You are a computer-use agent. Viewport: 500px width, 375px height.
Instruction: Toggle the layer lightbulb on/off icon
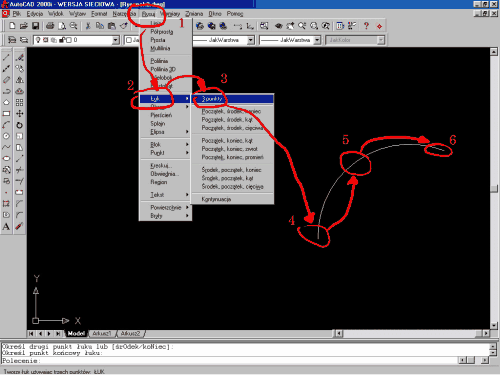click(x=38, y=40)
